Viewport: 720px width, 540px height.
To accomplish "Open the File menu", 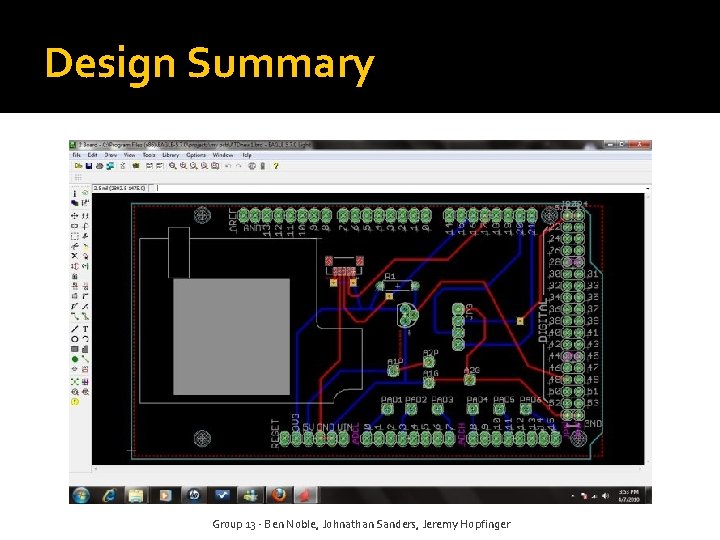I will (x=76, y=155).
